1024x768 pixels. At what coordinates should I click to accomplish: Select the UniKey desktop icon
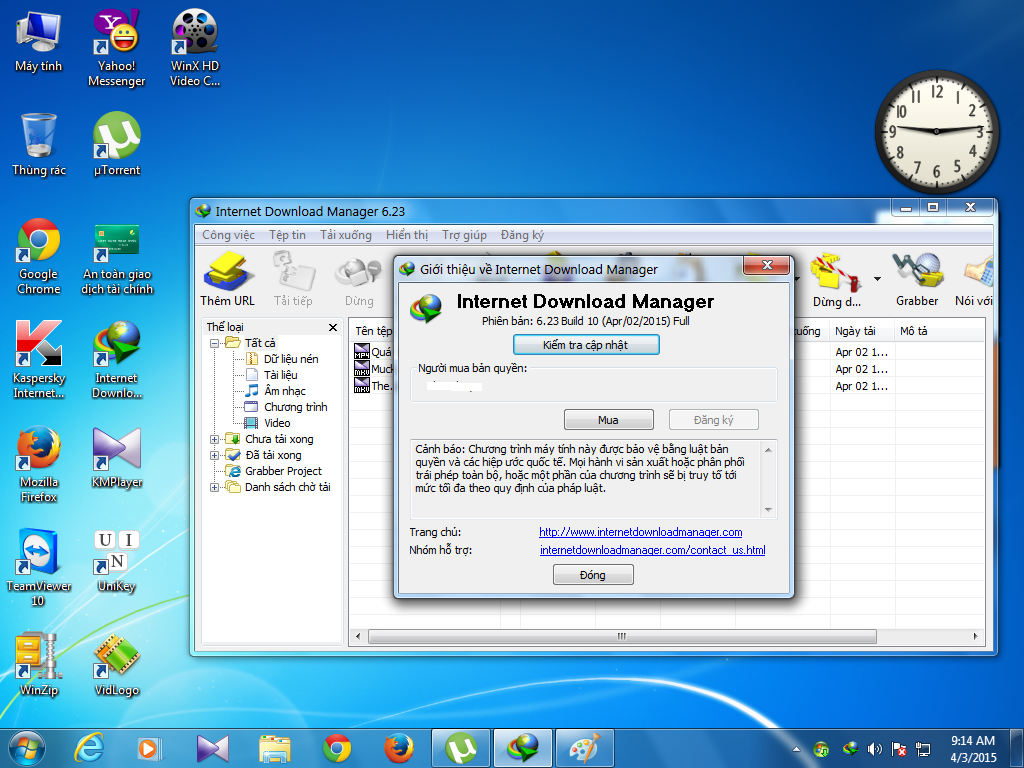pyautogui.click(x=117, y=561)
